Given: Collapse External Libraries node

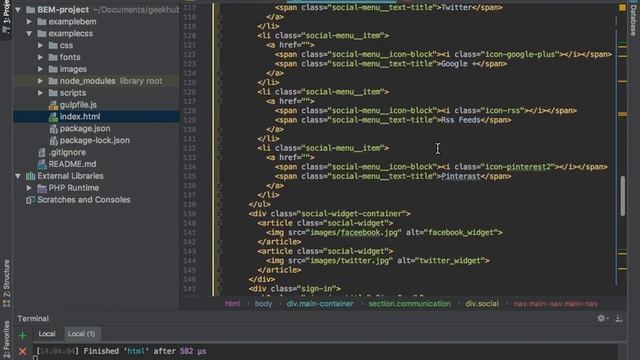Looking at the screenshot, I should pos(18,176).
